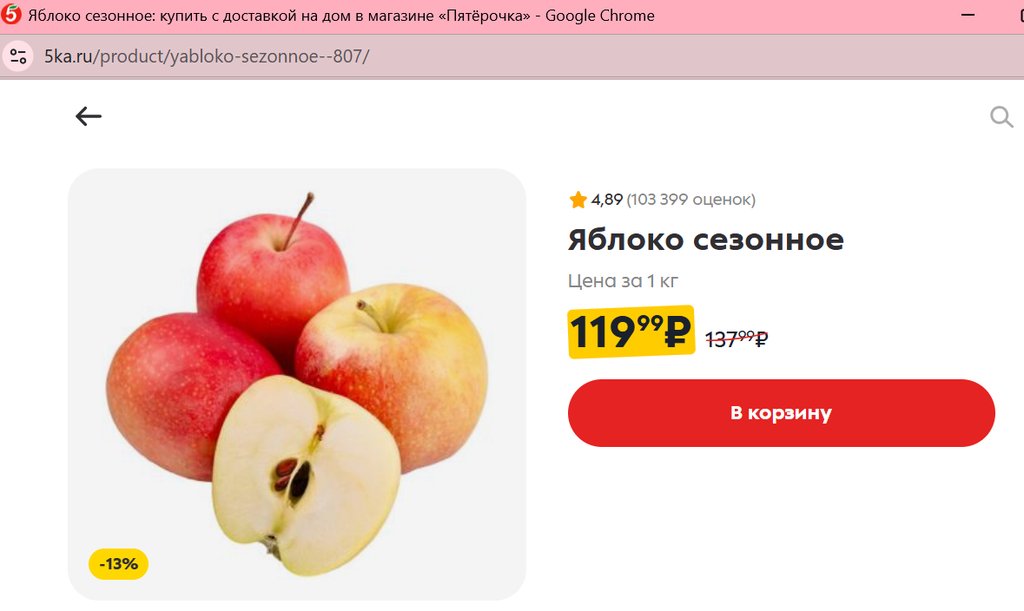Click the -13% discount badge
Screen dimensions: 1024x611
118,564
